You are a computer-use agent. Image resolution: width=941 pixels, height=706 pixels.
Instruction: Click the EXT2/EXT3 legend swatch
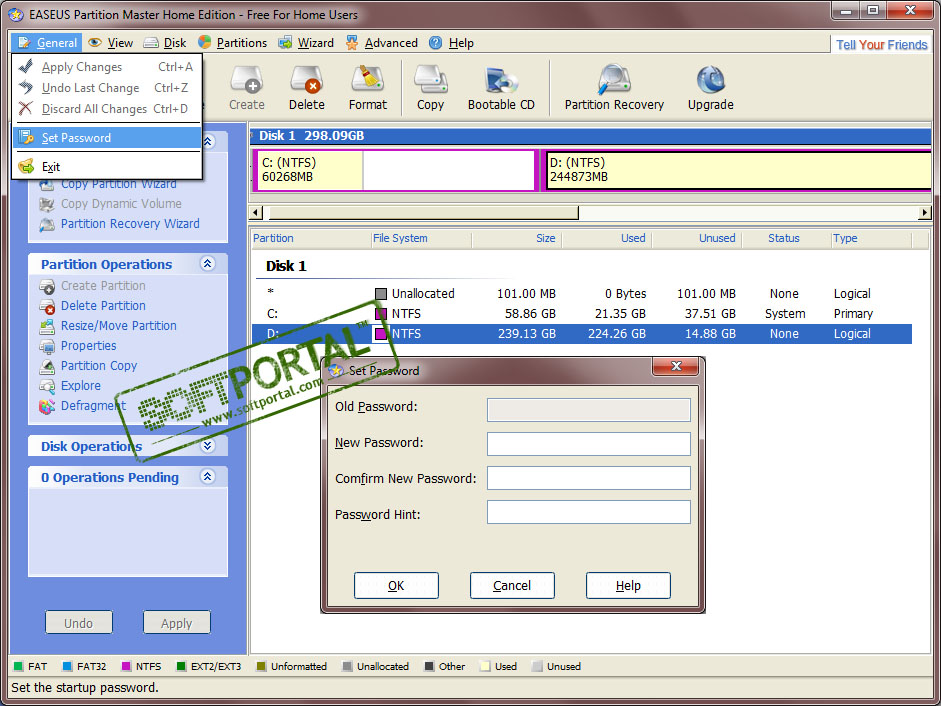(x=181, y=666)
